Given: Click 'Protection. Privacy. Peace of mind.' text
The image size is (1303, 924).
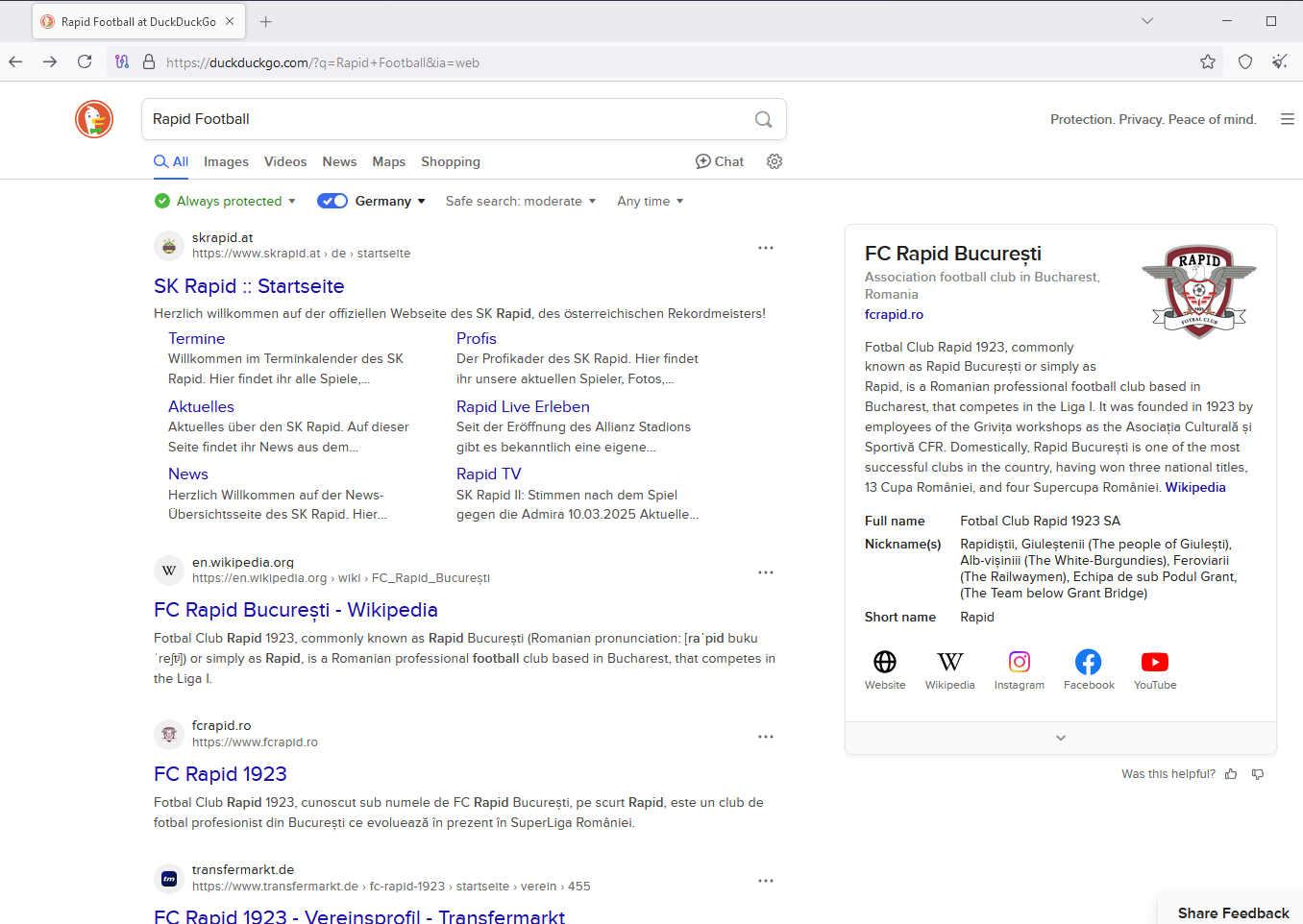Looking at the screenshot, I should coord(1153,119).
